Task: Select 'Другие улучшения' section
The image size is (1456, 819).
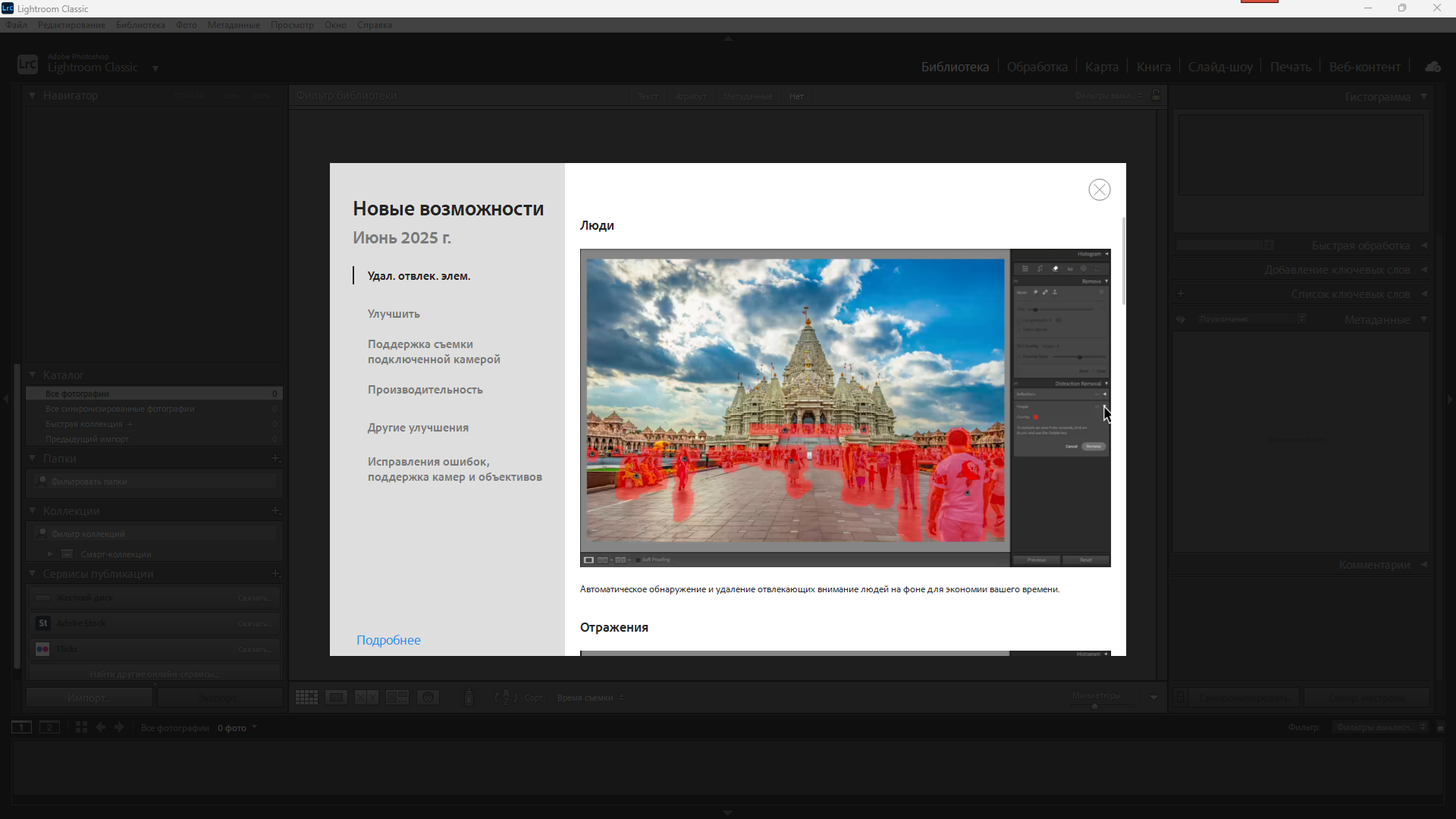Action: [418, 428]
